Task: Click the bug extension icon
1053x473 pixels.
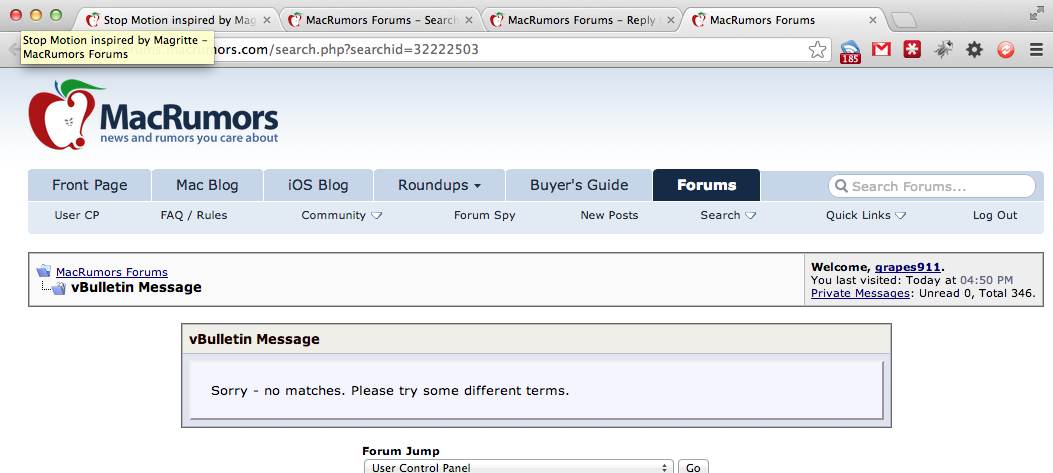Action: click(944, 49)
